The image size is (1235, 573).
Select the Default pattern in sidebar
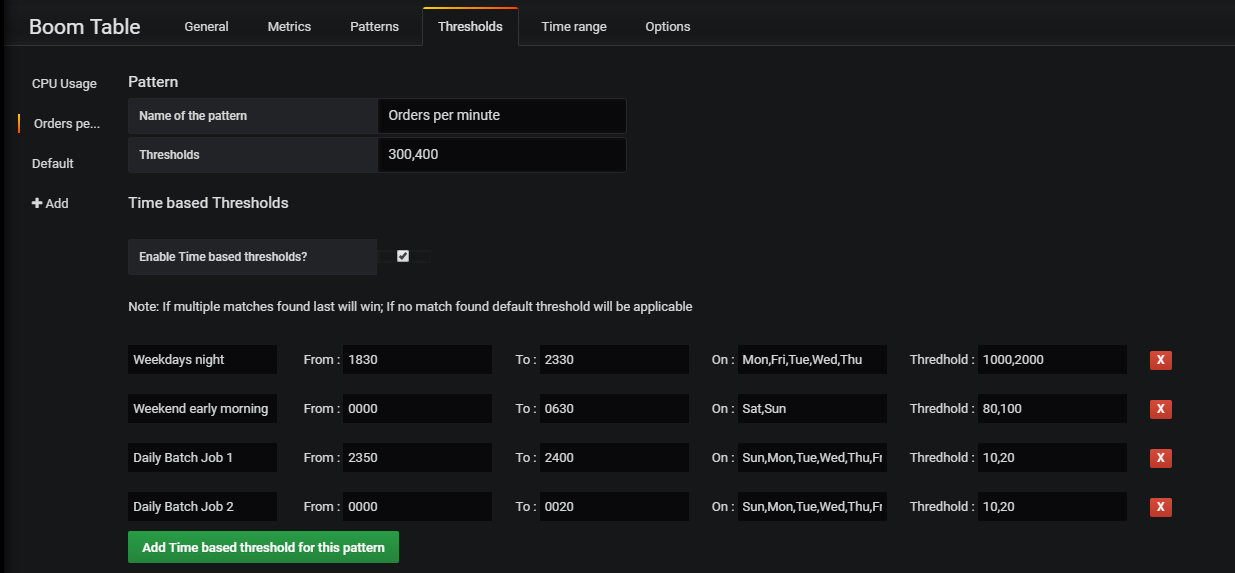[x=53, y=163]
